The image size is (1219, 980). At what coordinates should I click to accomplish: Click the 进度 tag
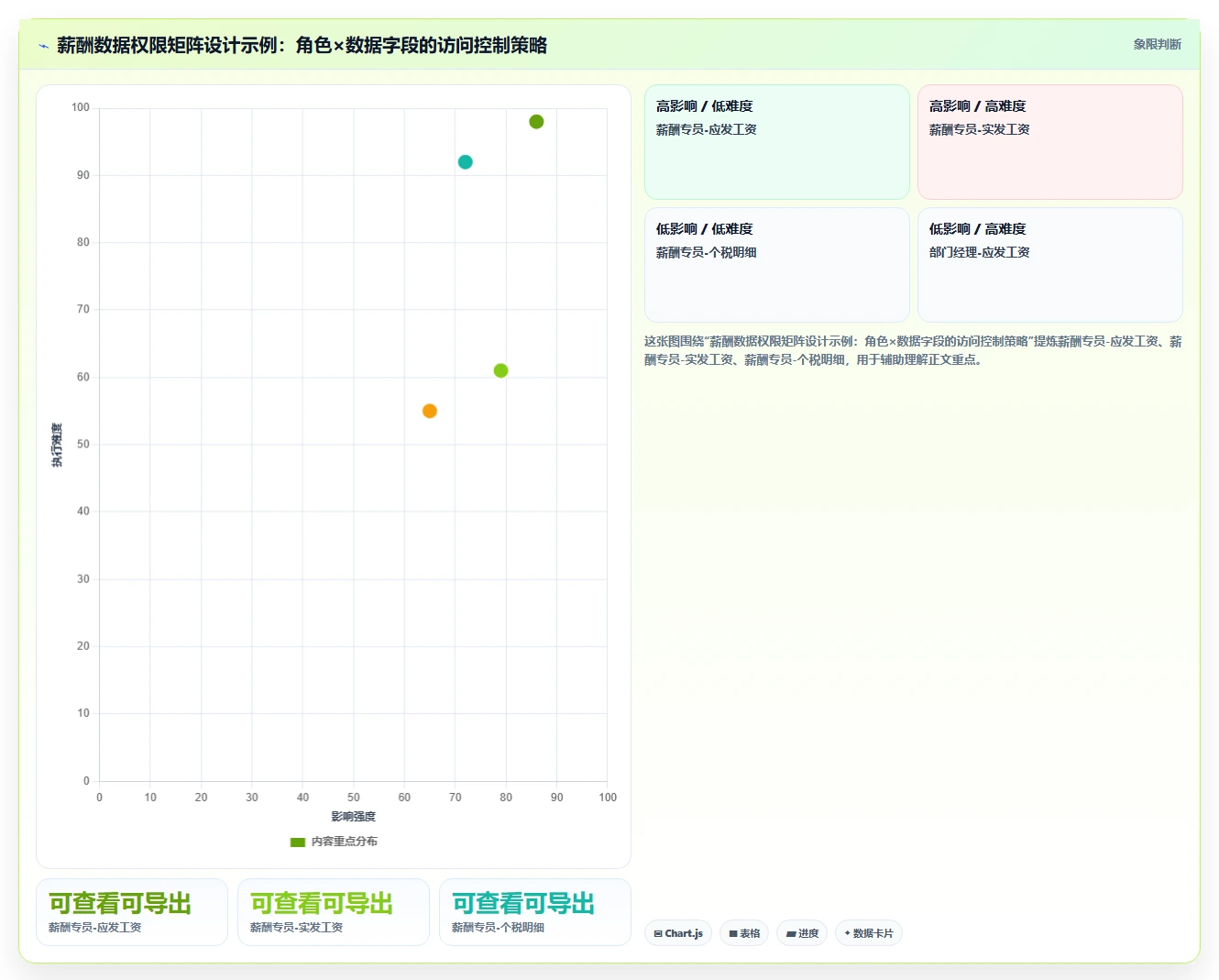click(x=802, y=933)
